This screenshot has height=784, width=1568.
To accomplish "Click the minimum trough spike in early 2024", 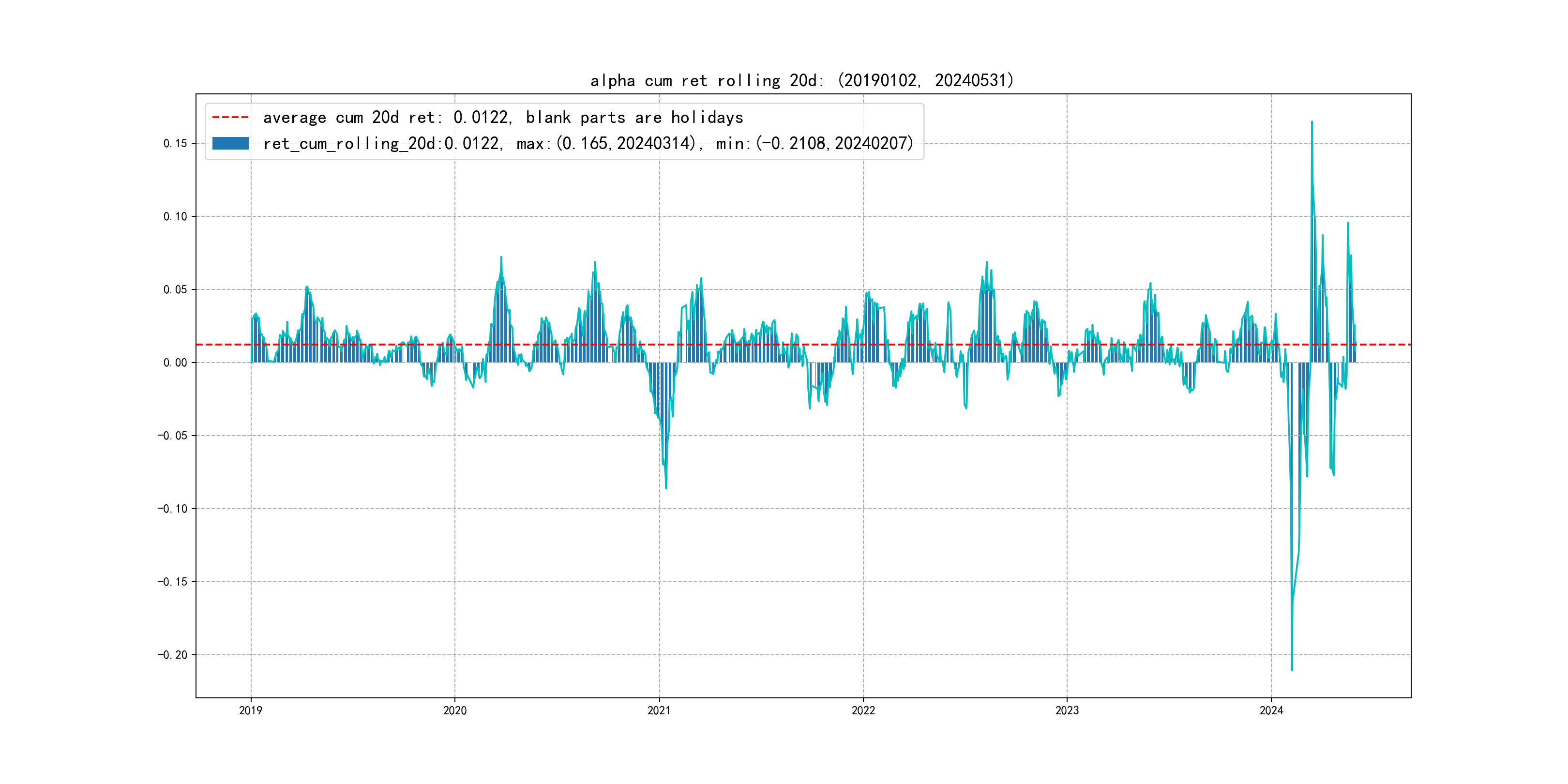I will 1292,668.
